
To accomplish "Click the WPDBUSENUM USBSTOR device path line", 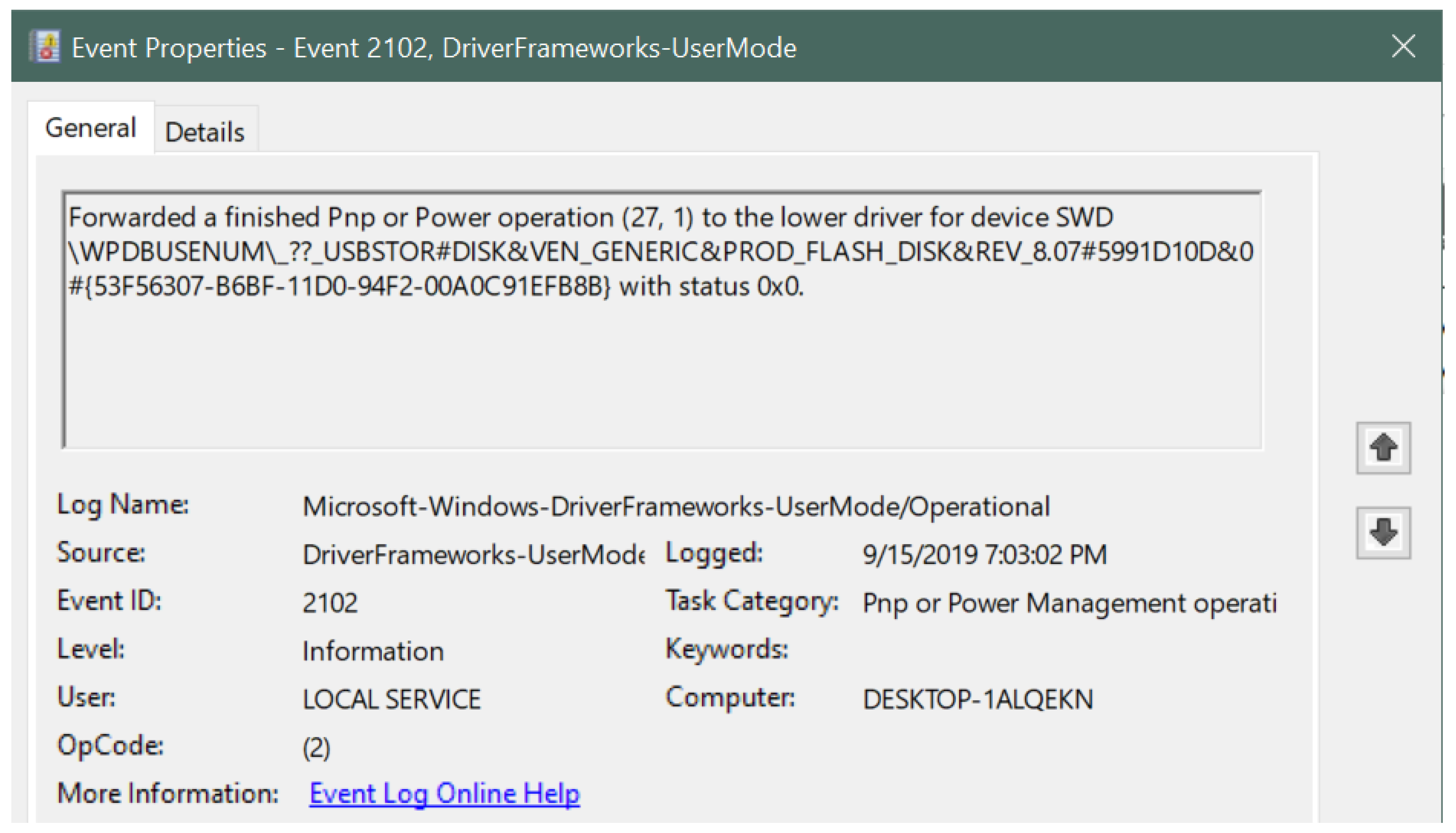I will [x=661, y=252].
